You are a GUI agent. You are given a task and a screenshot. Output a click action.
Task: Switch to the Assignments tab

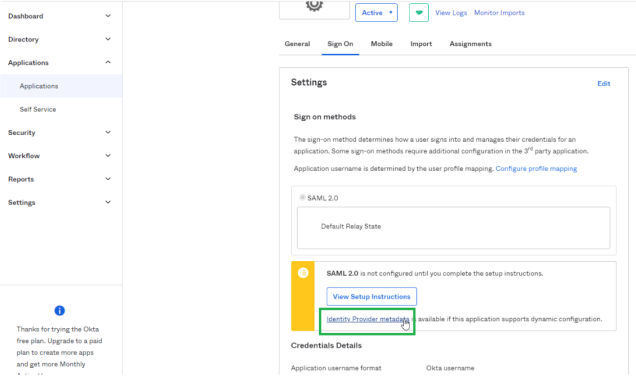[471, 44]
